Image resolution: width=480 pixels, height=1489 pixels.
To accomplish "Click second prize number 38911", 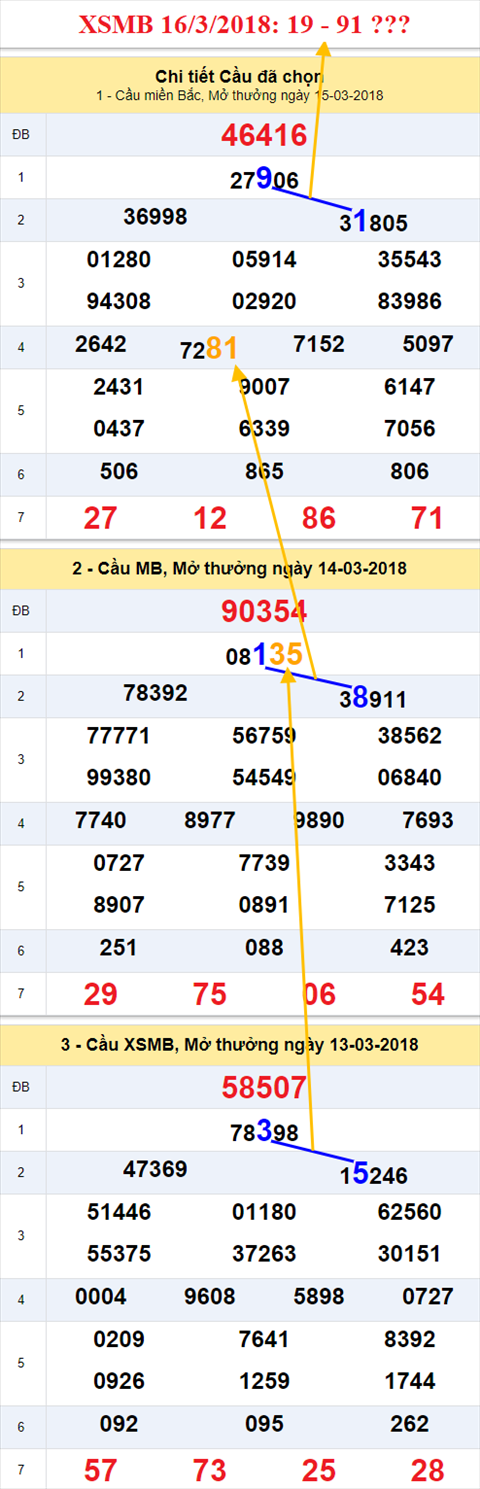I will (373, 699).
